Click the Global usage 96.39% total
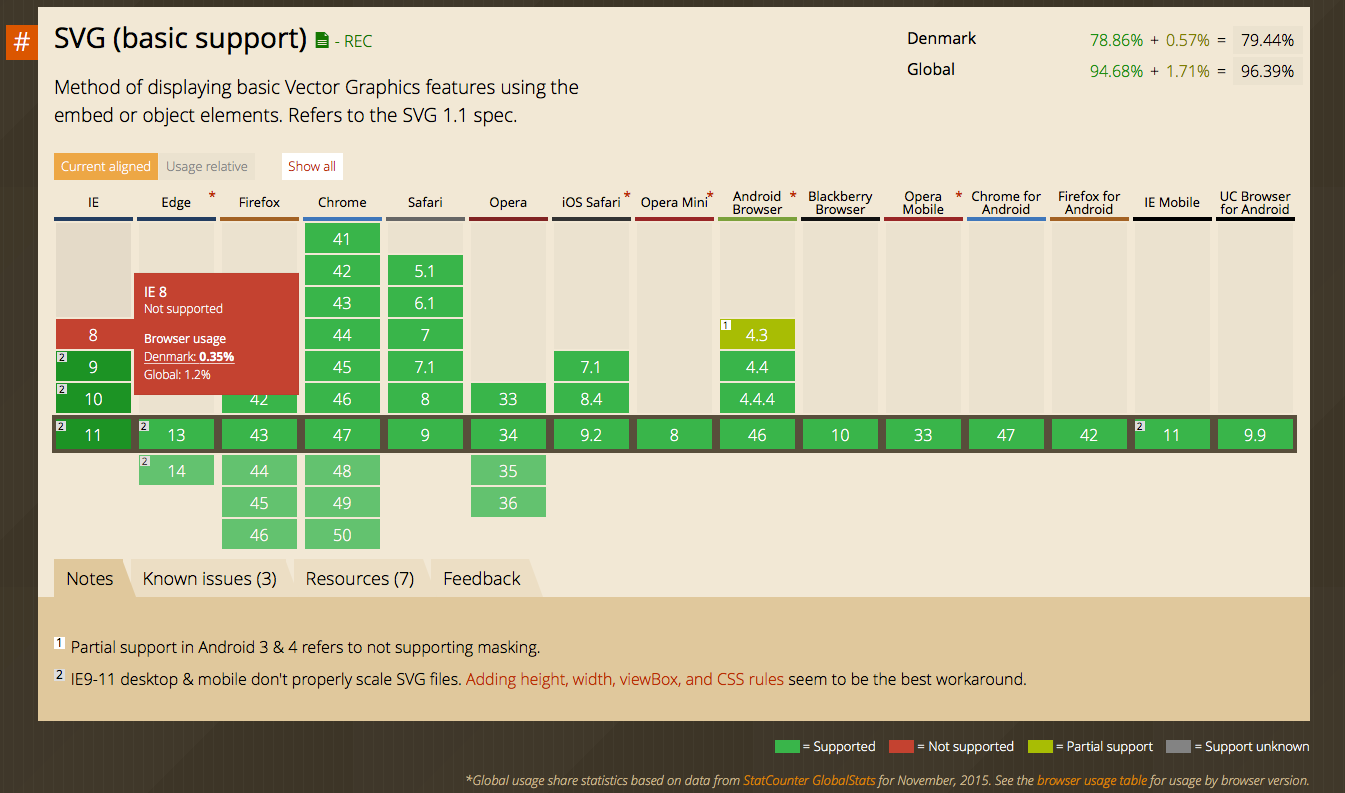This screenshot has height=793, width=1345. pyautogui.click(x=1267, y=72)
